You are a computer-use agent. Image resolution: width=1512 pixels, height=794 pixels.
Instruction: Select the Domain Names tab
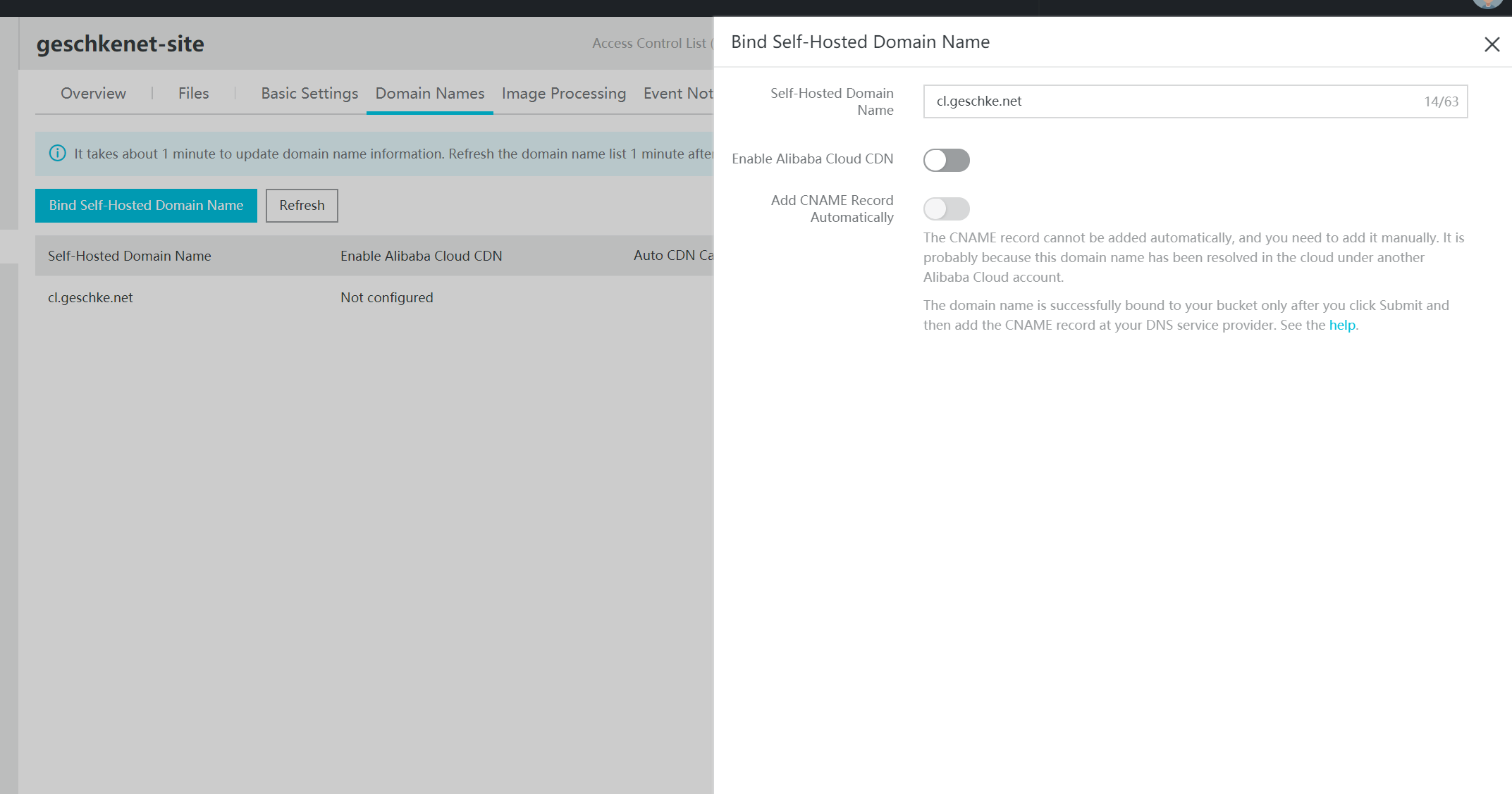click(430, 93)
